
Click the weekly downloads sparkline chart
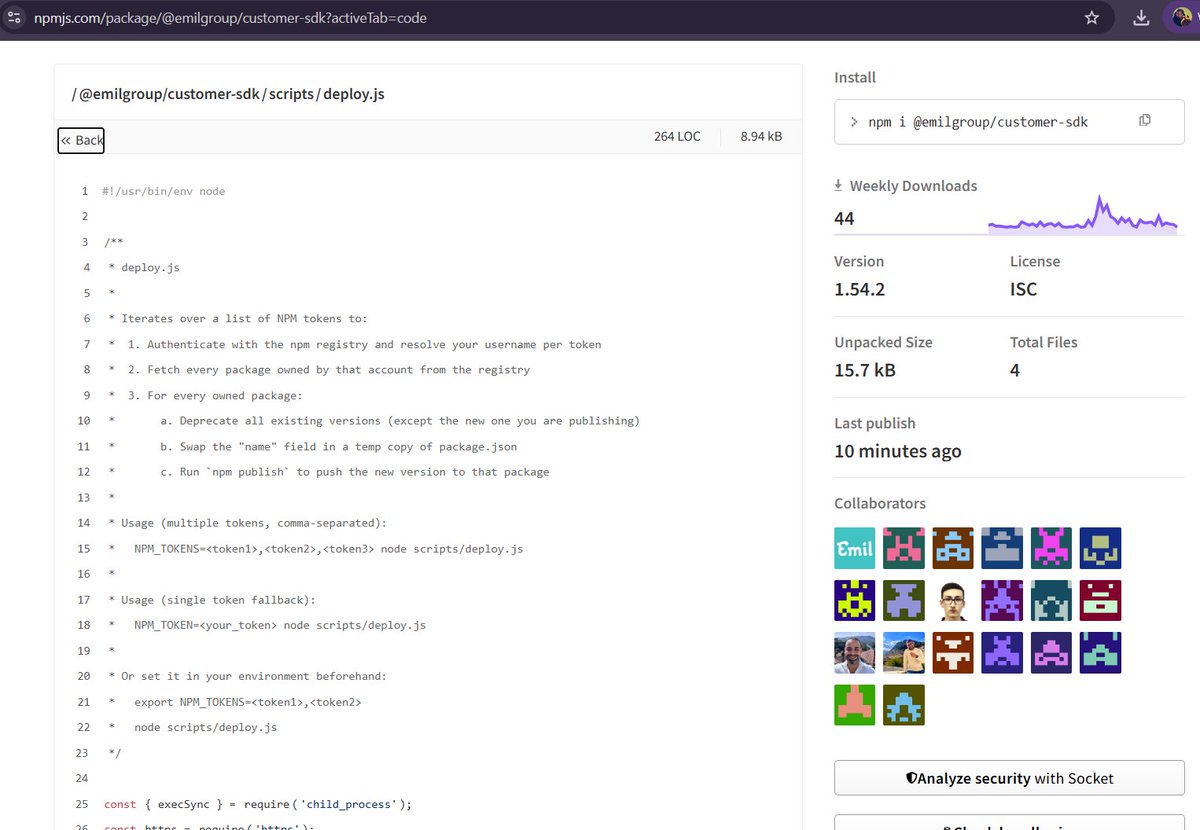pos(1083,213)
